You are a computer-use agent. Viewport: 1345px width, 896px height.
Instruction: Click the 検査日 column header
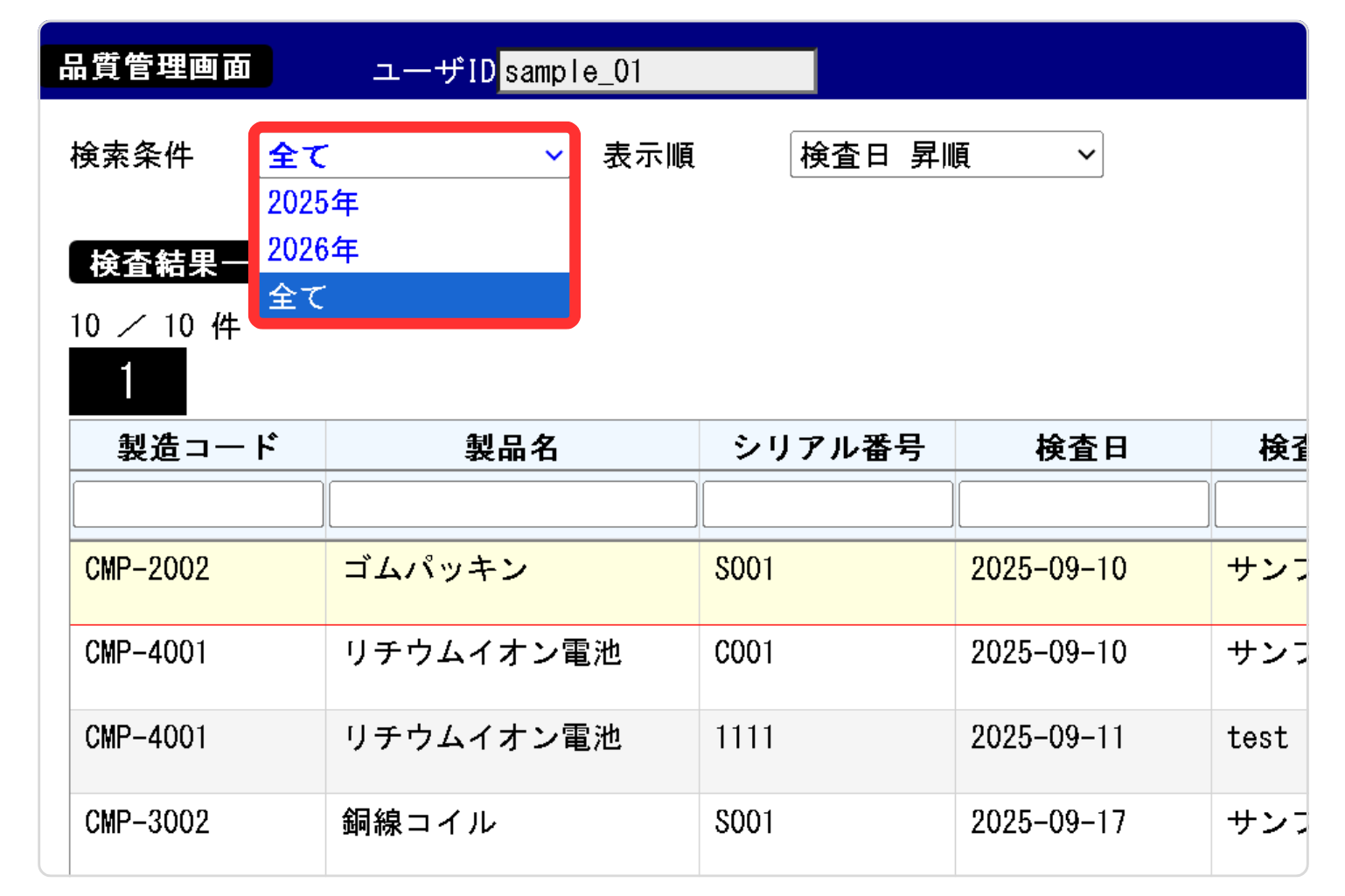pos(1083,447)
